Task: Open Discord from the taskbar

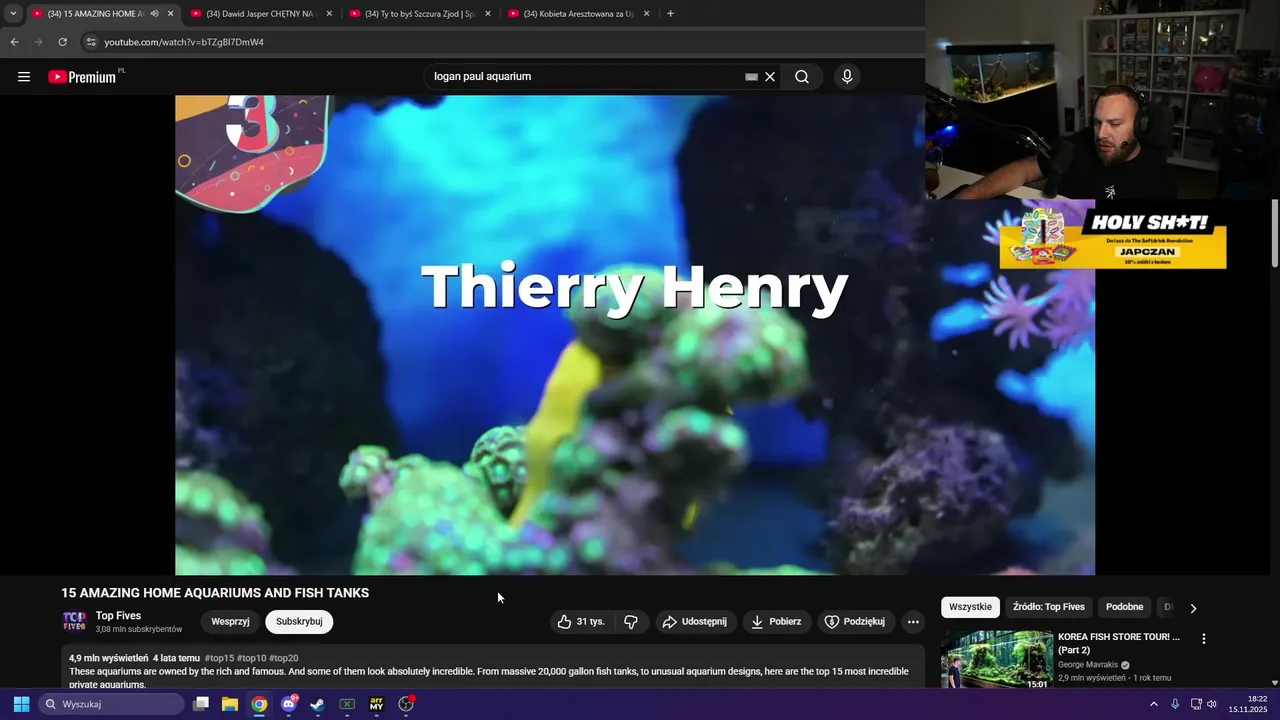Action: coord(289,704)
